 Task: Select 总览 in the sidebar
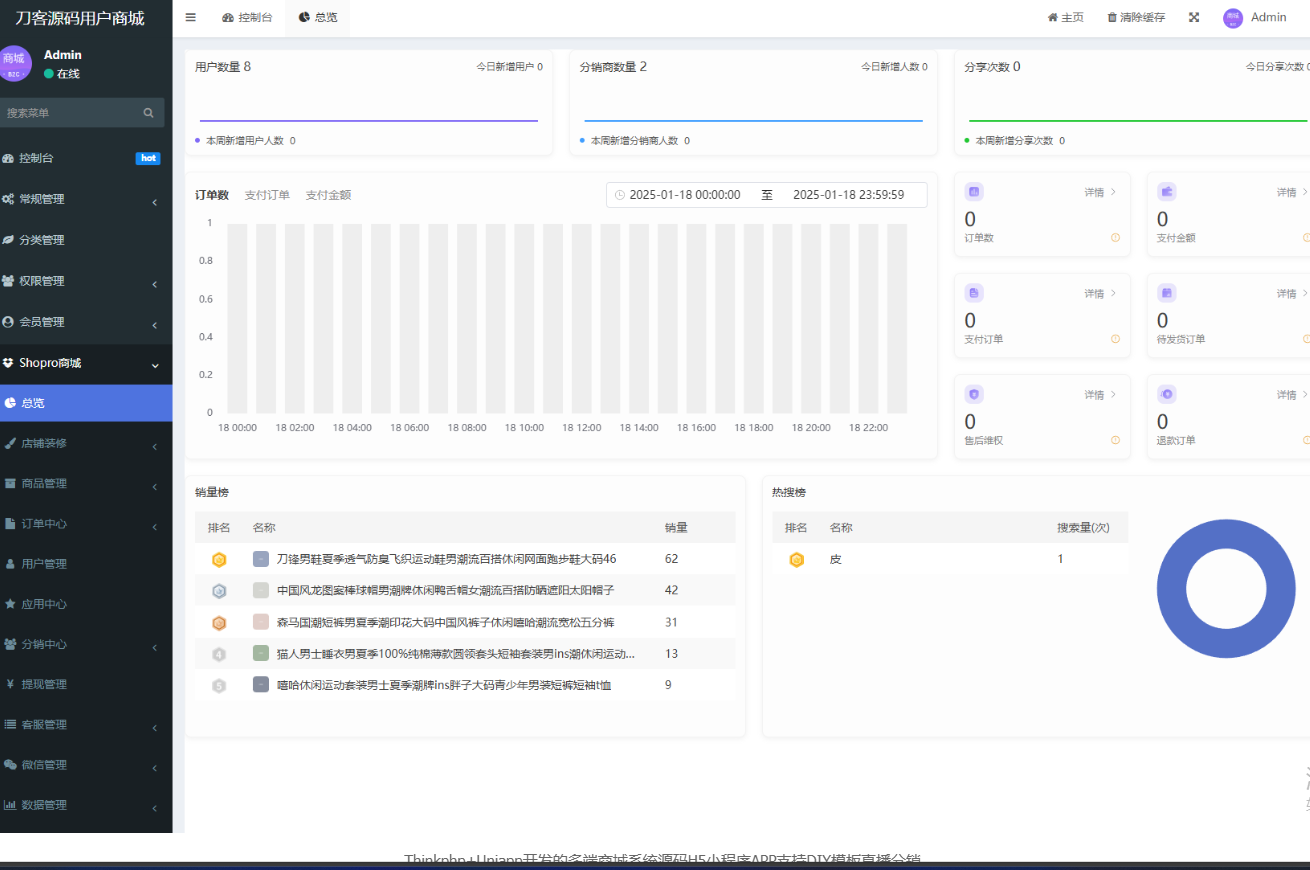tap(86, 403)
